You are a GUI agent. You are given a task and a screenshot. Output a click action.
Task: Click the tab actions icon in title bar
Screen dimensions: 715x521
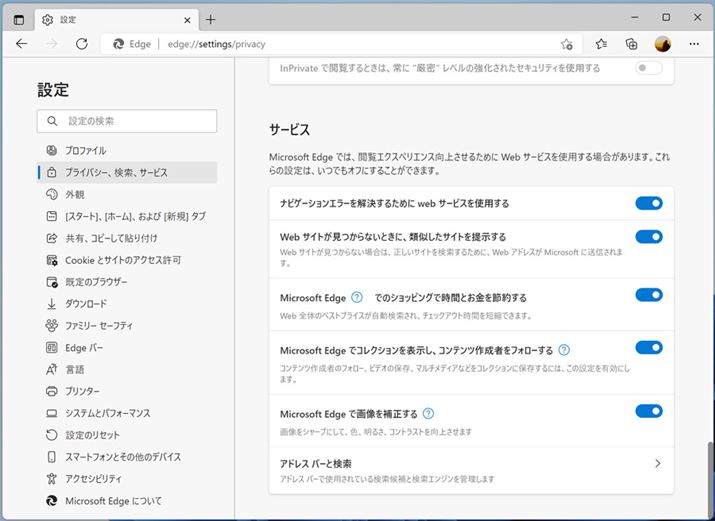pyautogui.click(x=19, y=19)
